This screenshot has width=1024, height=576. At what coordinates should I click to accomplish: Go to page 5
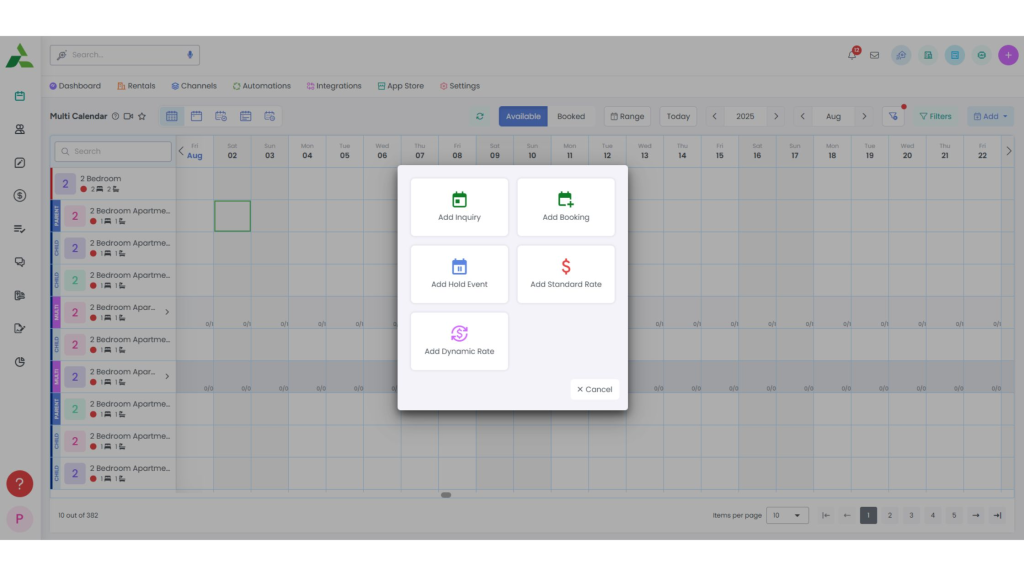(954, 515)
